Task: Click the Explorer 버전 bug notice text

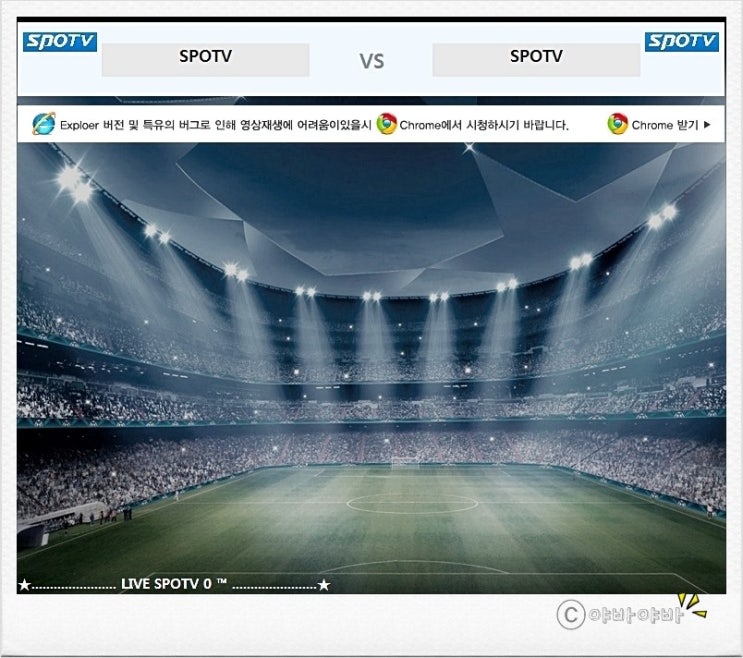Action: 216,125
